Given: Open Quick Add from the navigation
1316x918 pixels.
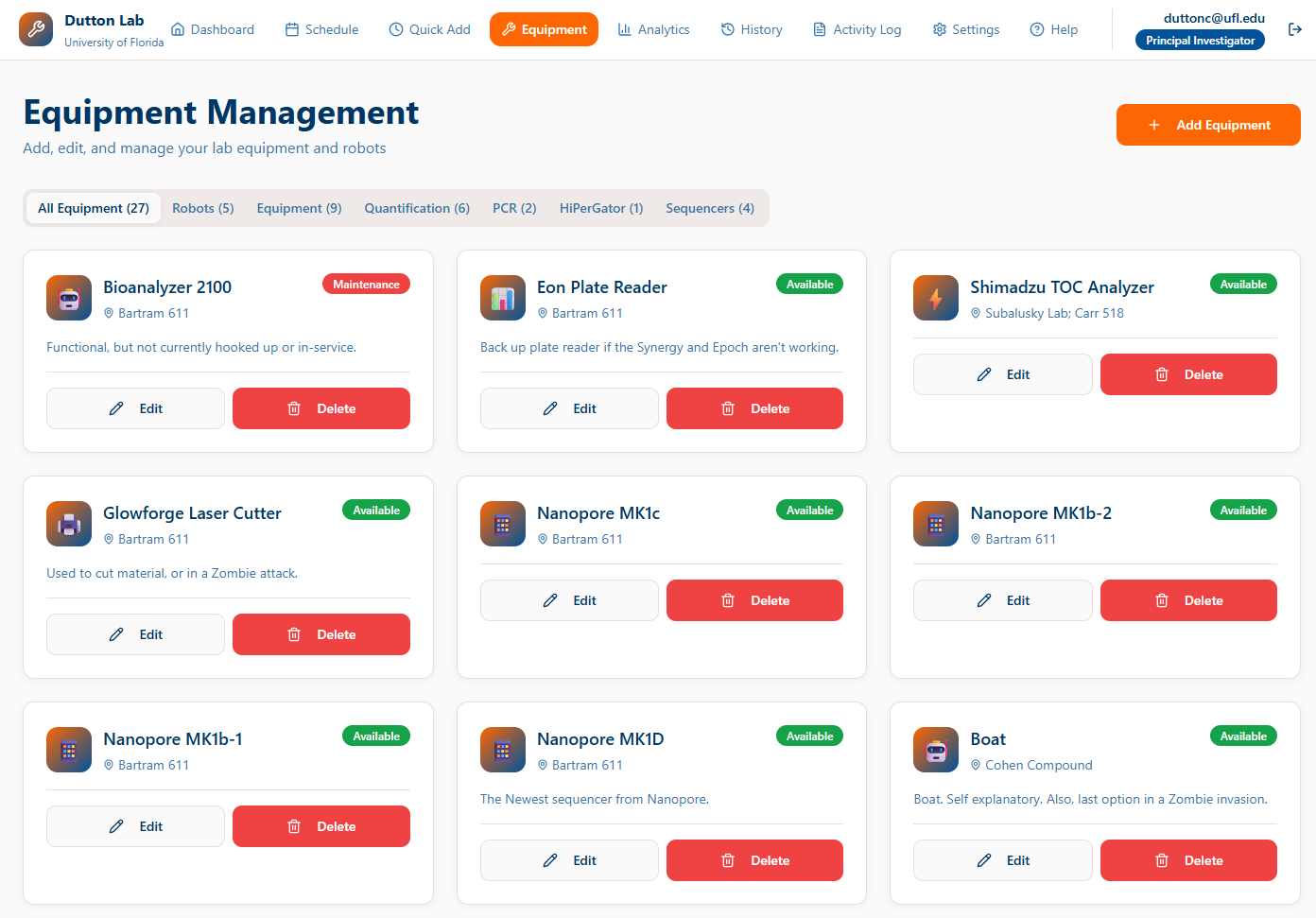Looking at the screenshot, I should pos(429,29).
